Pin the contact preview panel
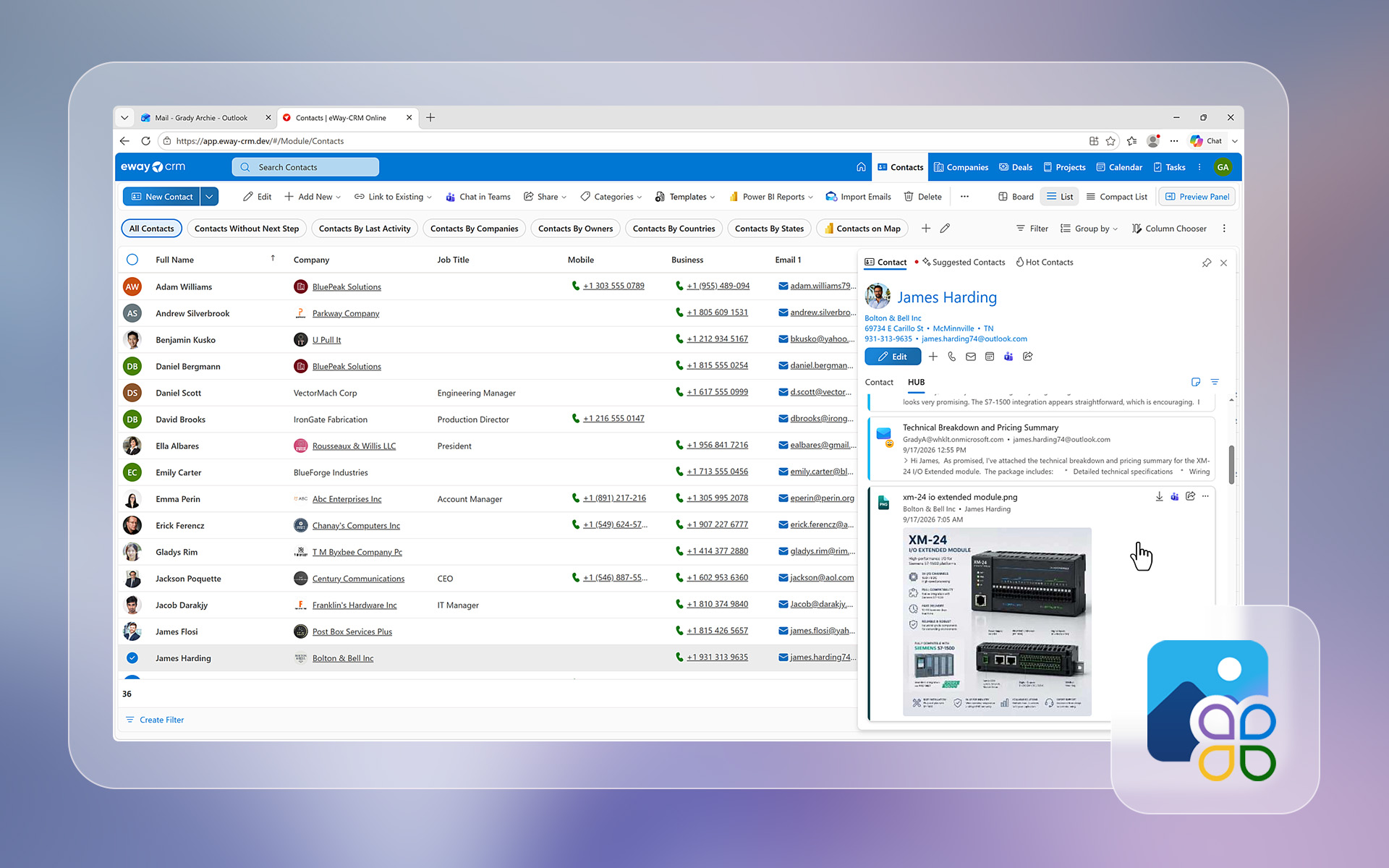Screen dimensions: 1389x868 click(1207, 263)
